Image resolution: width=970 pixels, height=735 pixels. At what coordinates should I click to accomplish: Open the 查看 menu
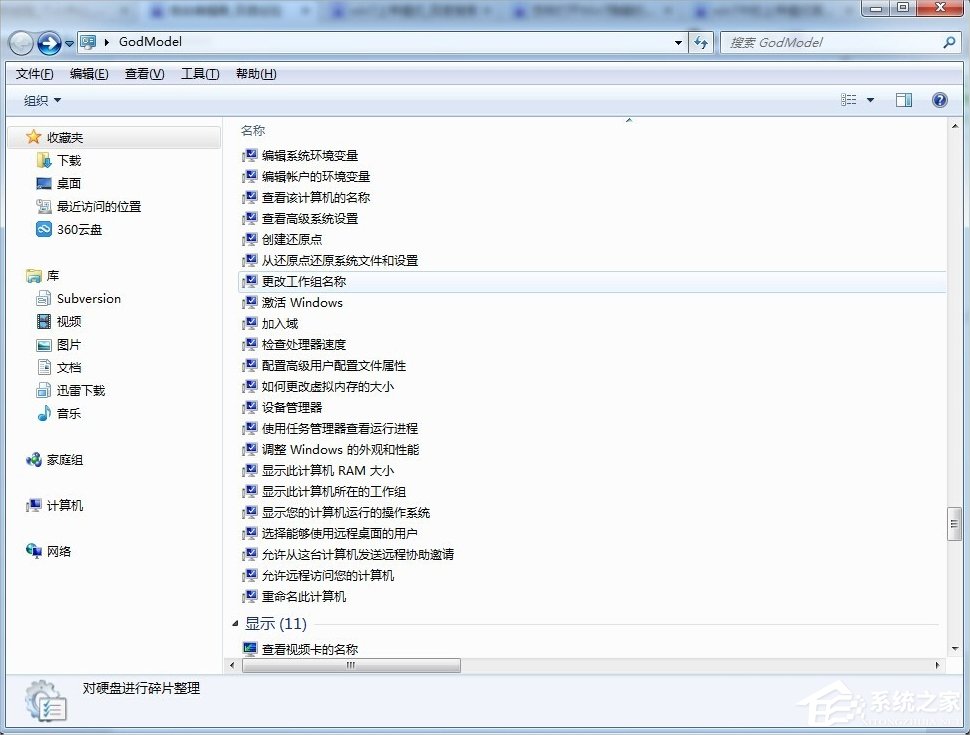click(143, 73)
